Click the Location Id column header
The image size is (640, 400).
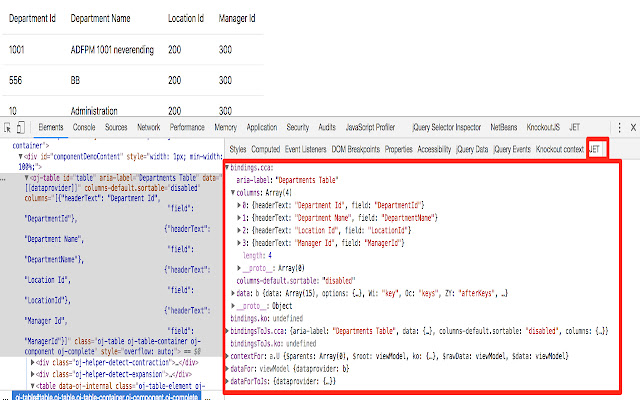pyautogui.click(x=186, y=18)
